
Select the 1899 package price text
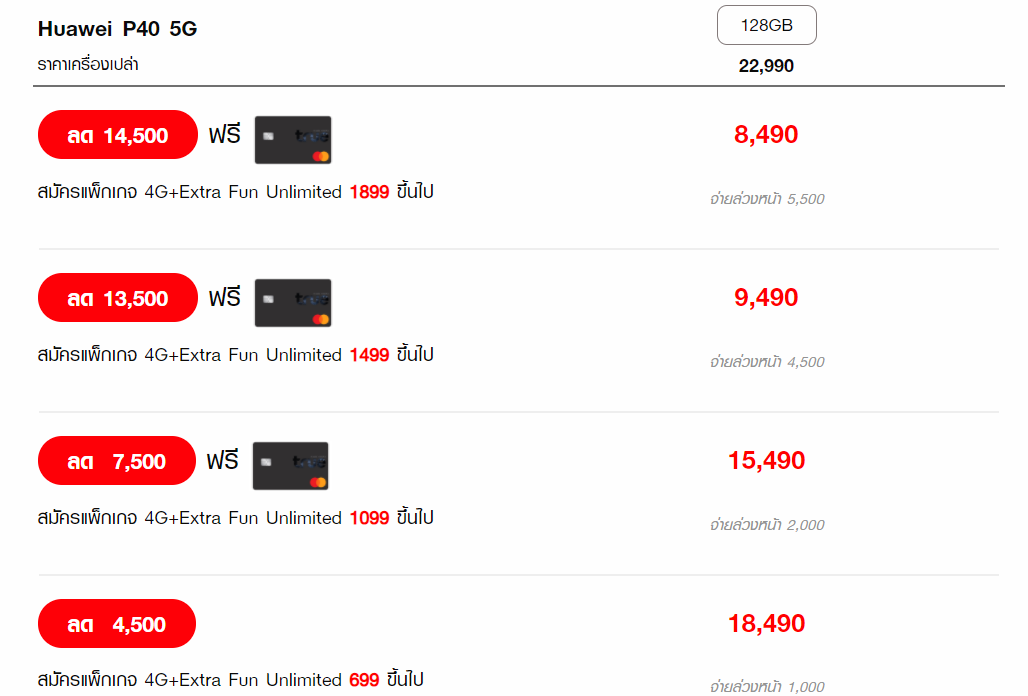(369, 192)
